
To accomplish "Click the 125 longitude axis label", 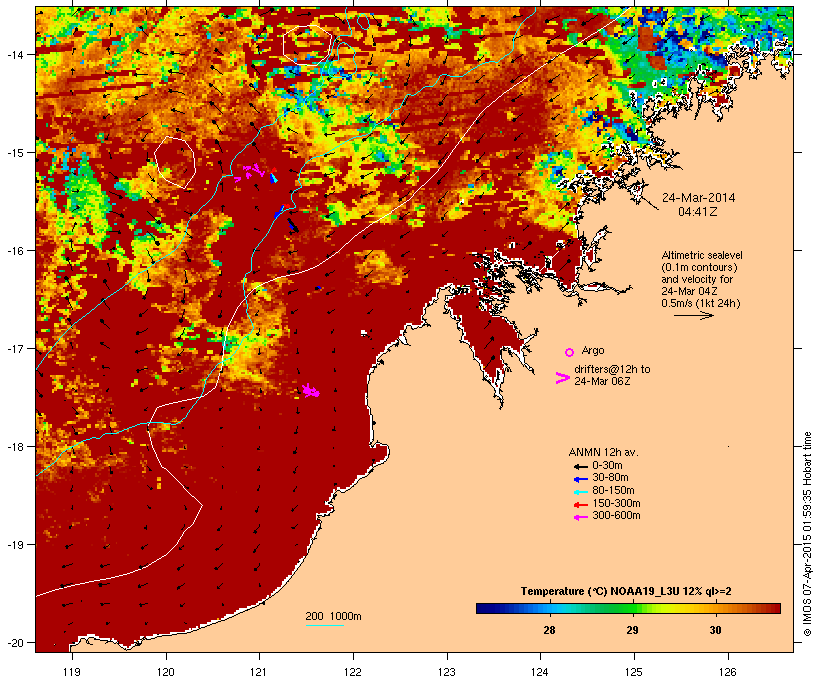I will (634, 672).
